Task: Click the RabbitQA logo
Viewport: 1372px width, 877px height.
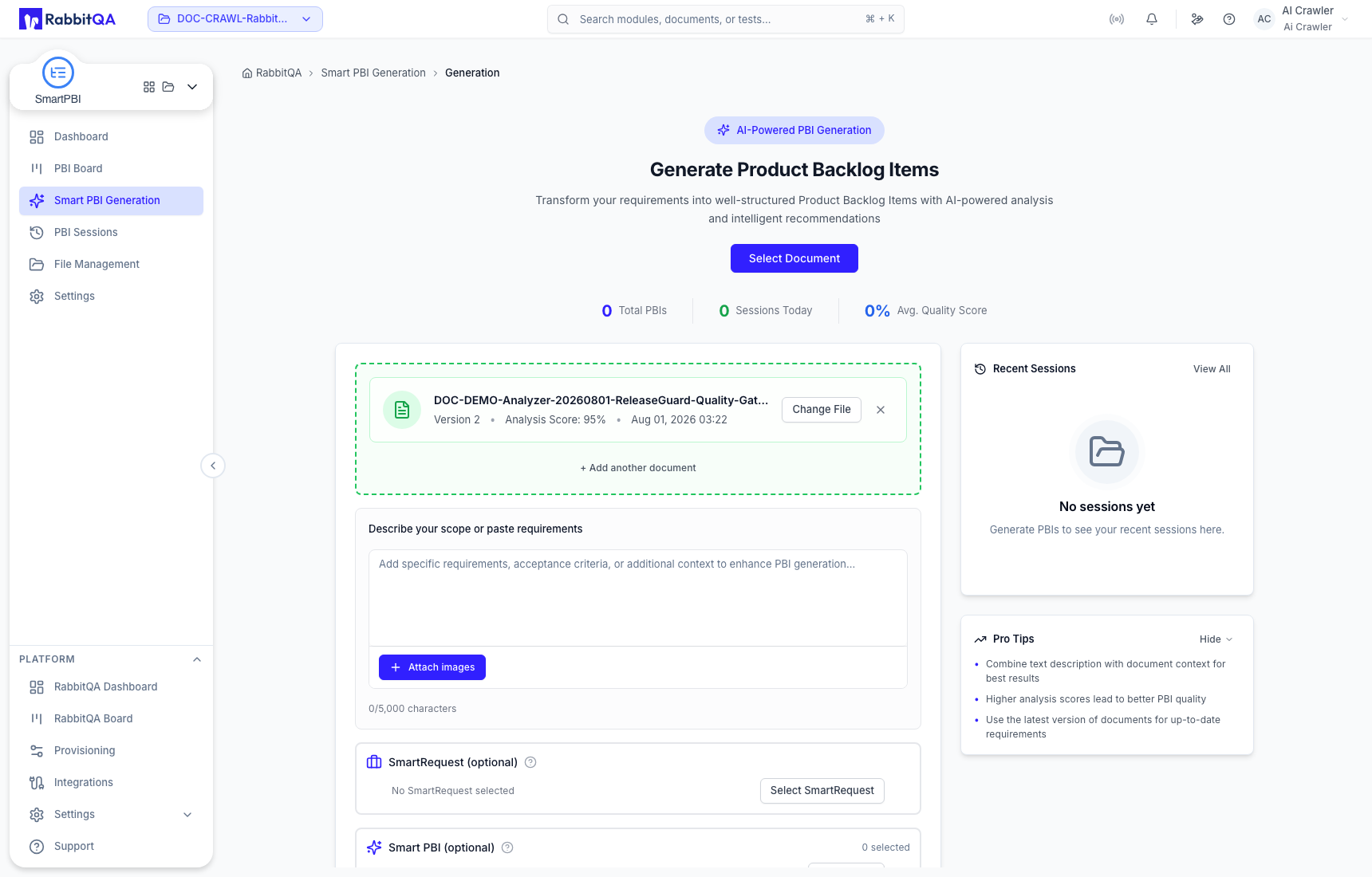Action: (67, 19)
